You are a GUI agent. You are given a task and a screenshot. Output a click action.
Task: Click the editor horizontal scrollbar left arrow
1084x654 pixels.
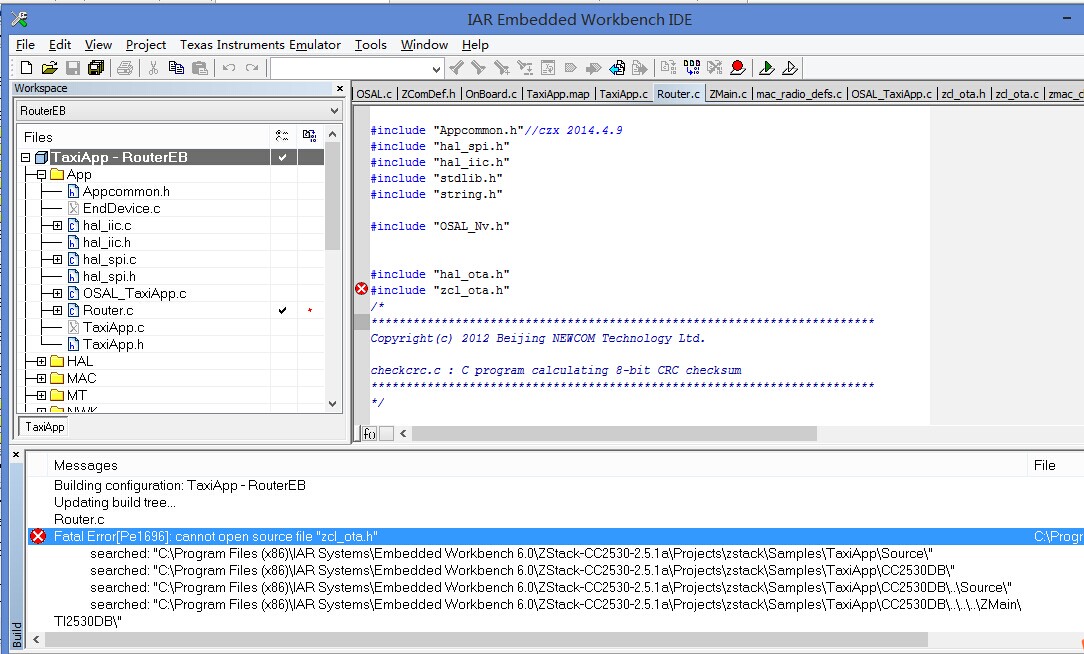pos(403,433)
